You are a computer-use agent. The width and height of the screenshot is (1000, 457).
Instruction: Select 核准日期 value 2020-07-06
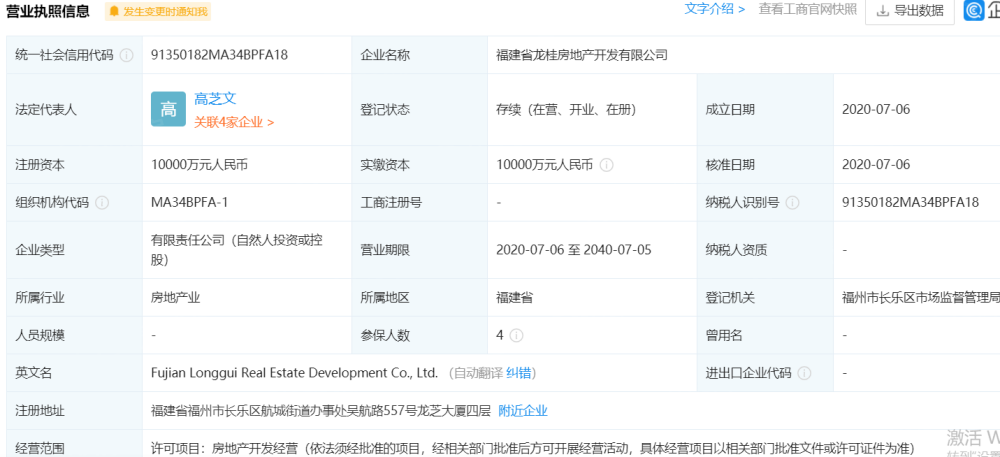pos(876,165)
